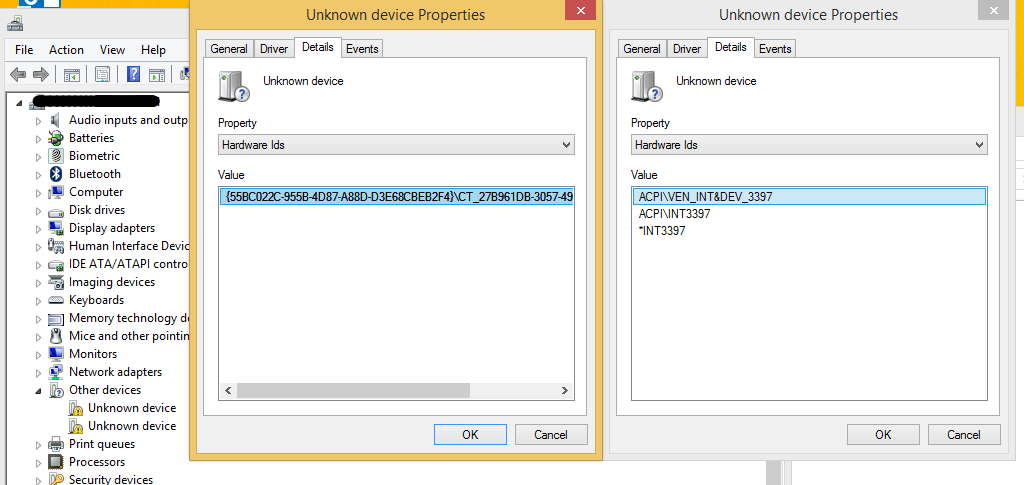Select the Batteries category in the tree
This screenshot has width=1024, height=485.
(91, 138)
